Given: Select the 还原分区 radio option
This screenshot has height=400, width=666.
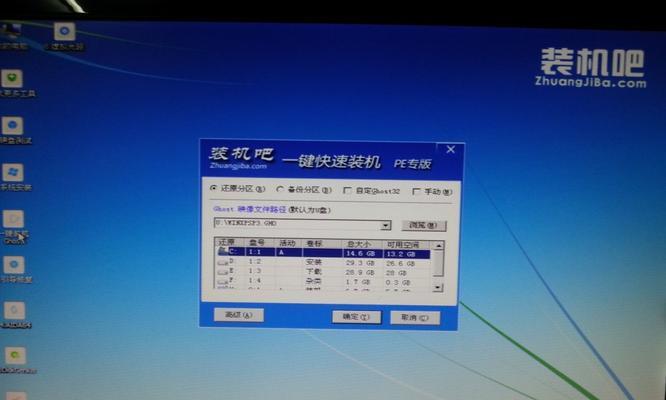Looking at the screenshot, I should 213,188.
